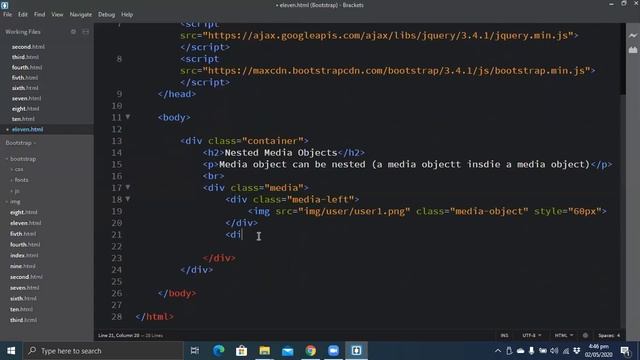The image size is (640, 360).
Task: Toggle Spaces indentation type in status bar
Action: pos(606,335)
